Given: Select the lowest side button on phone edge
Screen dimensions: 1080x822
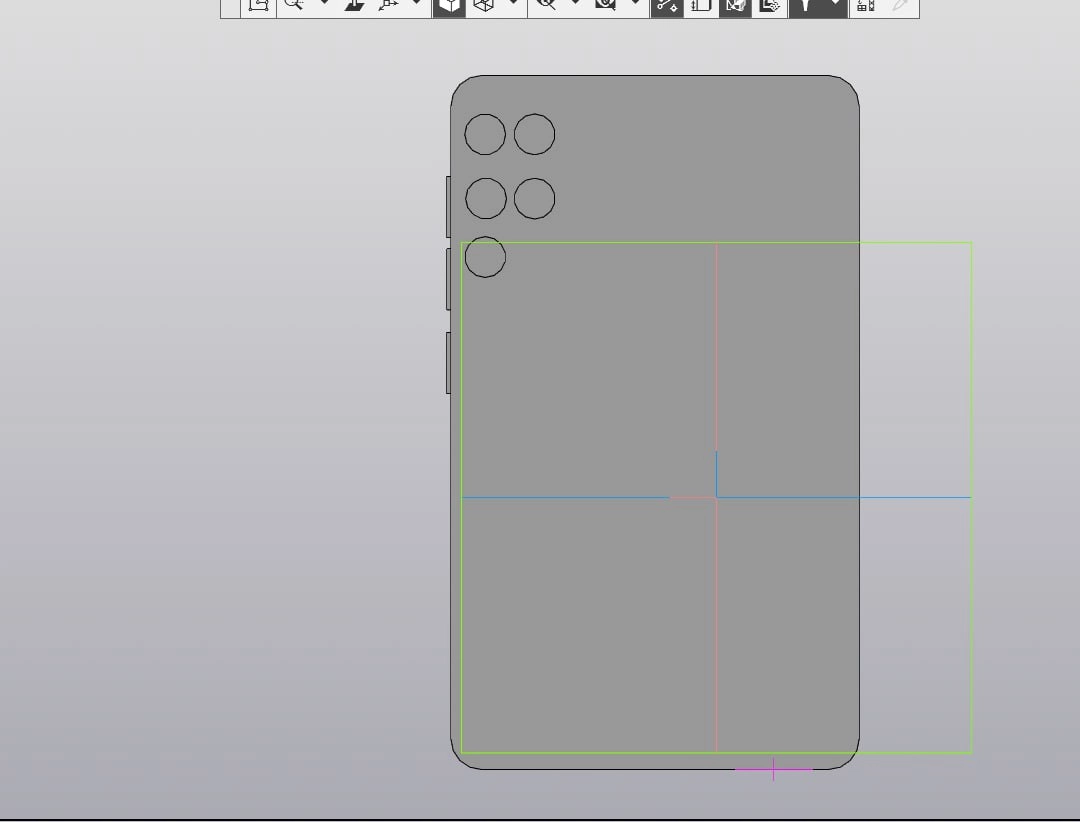Looking at the screenshot, I should pos(448,362).
